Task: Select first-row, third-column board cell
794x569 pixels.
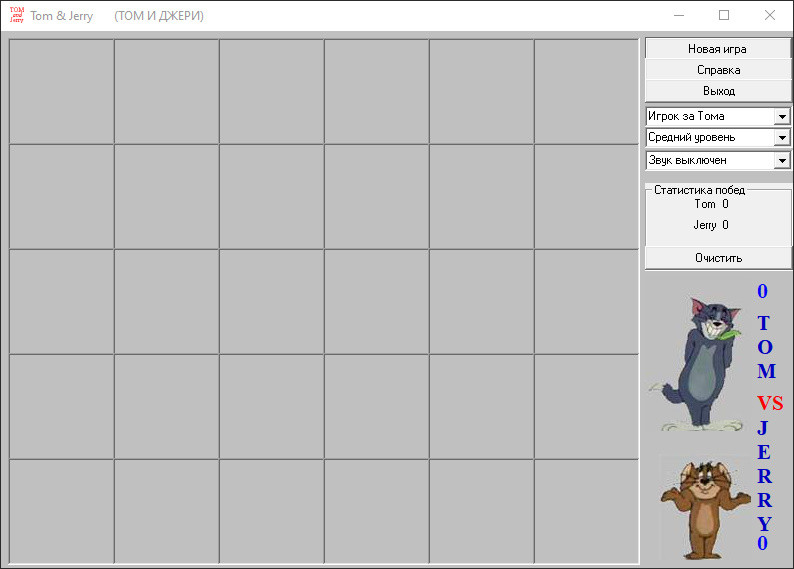Action: (271, 92)
